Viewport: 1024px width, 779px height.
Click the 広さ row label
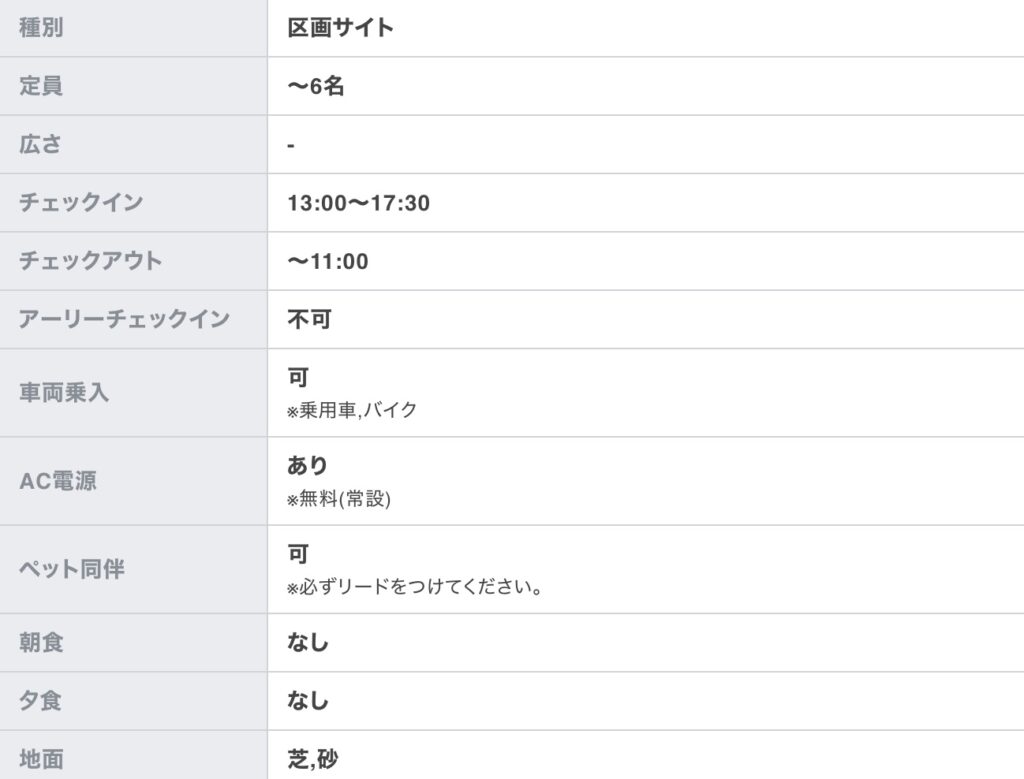(40, 144)
